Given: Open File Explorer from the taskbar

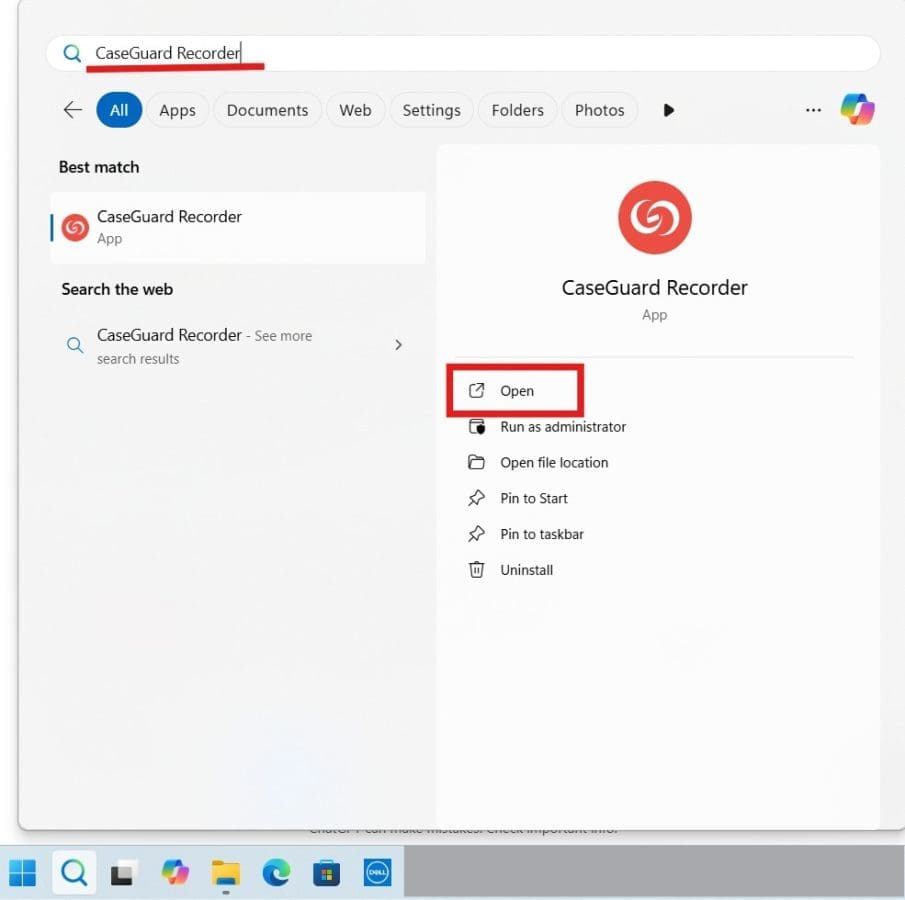Looking at the screenshot, I should click(x=226, y=873).
